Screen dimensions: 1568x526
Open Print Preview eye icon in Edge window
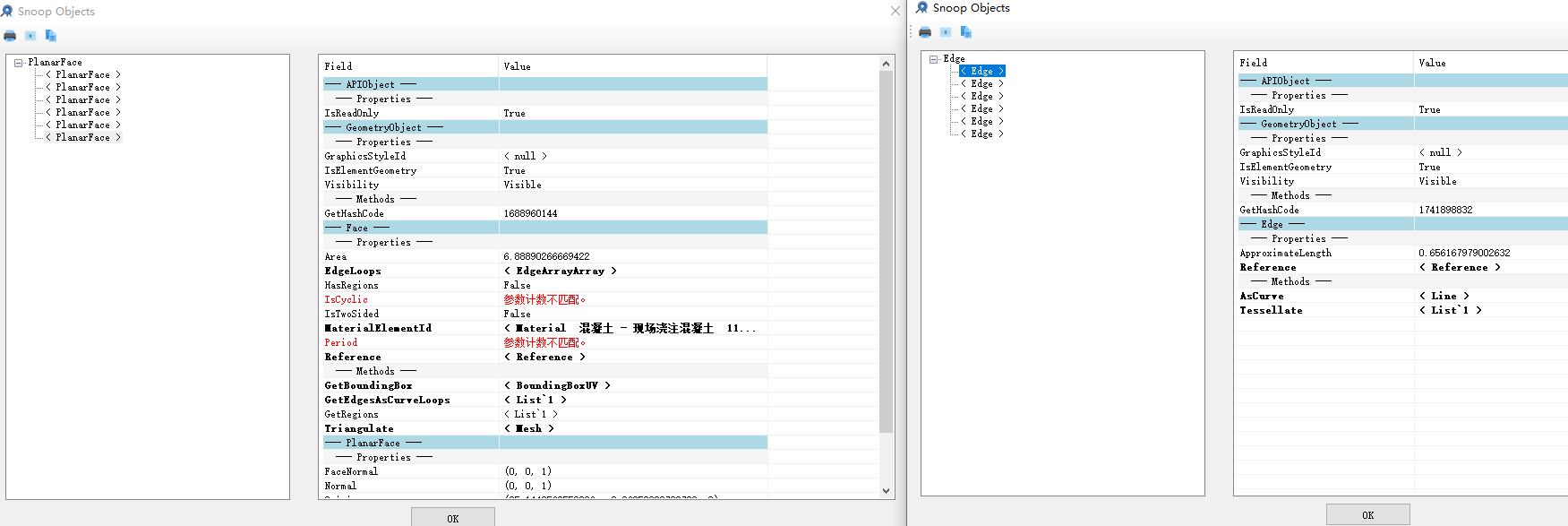[946, 32]
